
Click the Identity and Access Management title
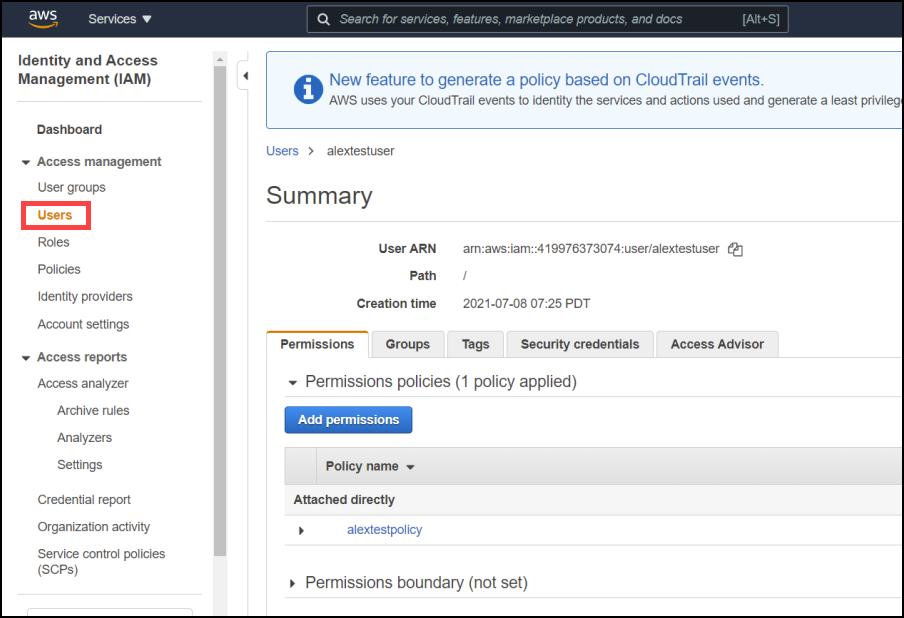[88, 70]
